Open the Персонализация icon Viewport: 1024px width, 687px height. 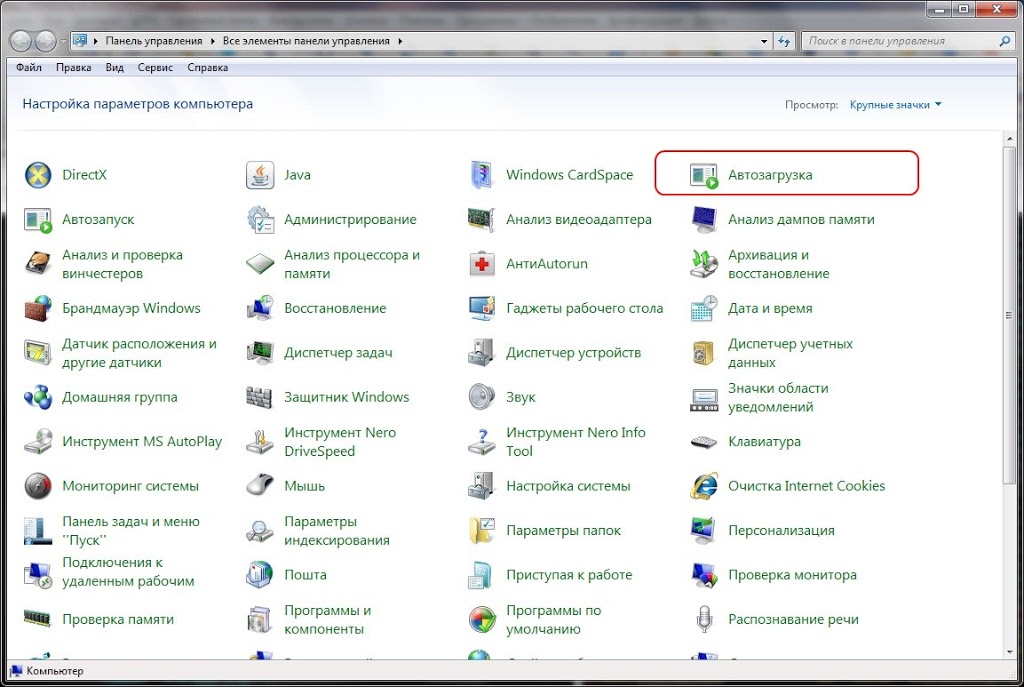pyautogui.click(x=704, y=530)
